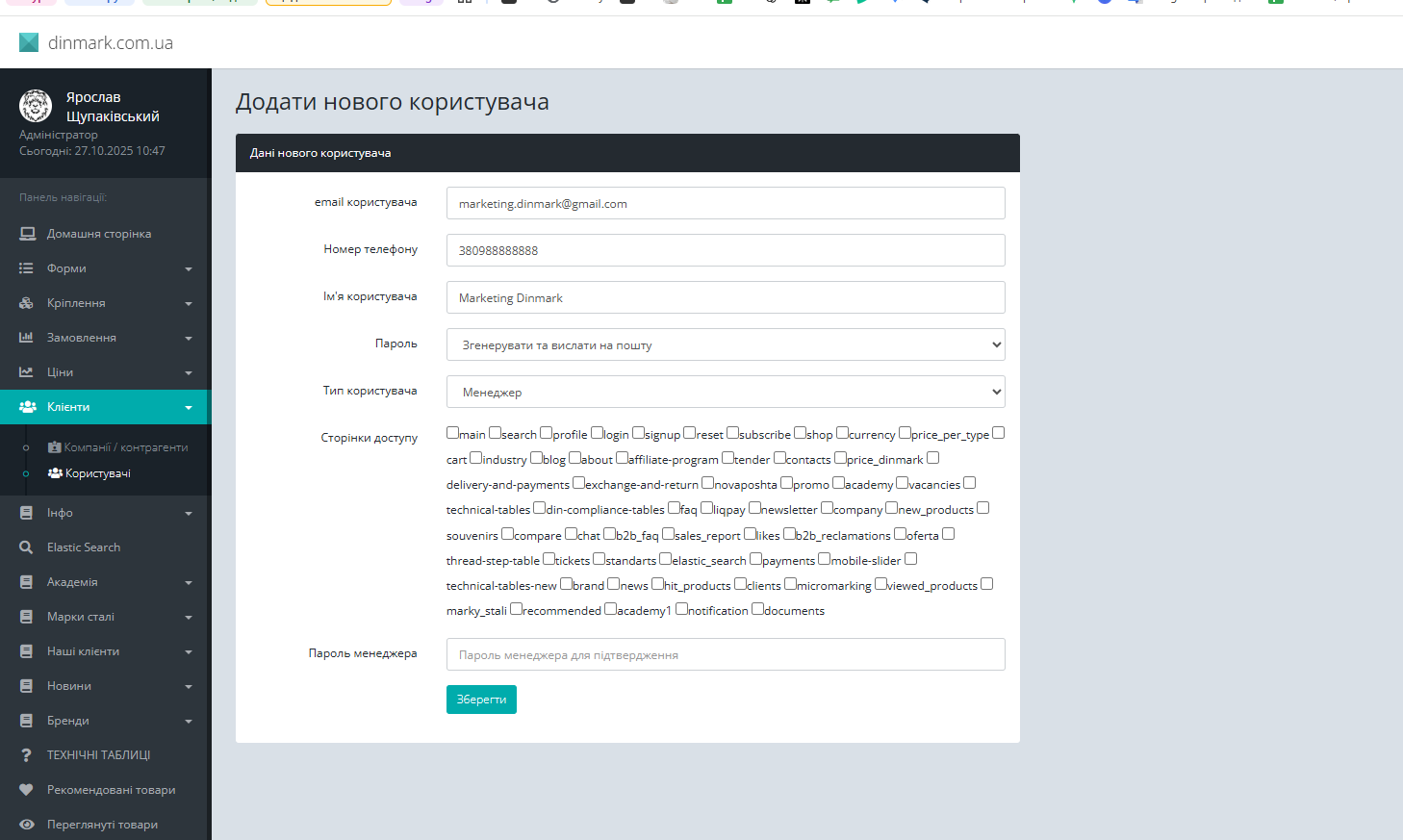Expand the Новини menu arrow

[189, 687]
